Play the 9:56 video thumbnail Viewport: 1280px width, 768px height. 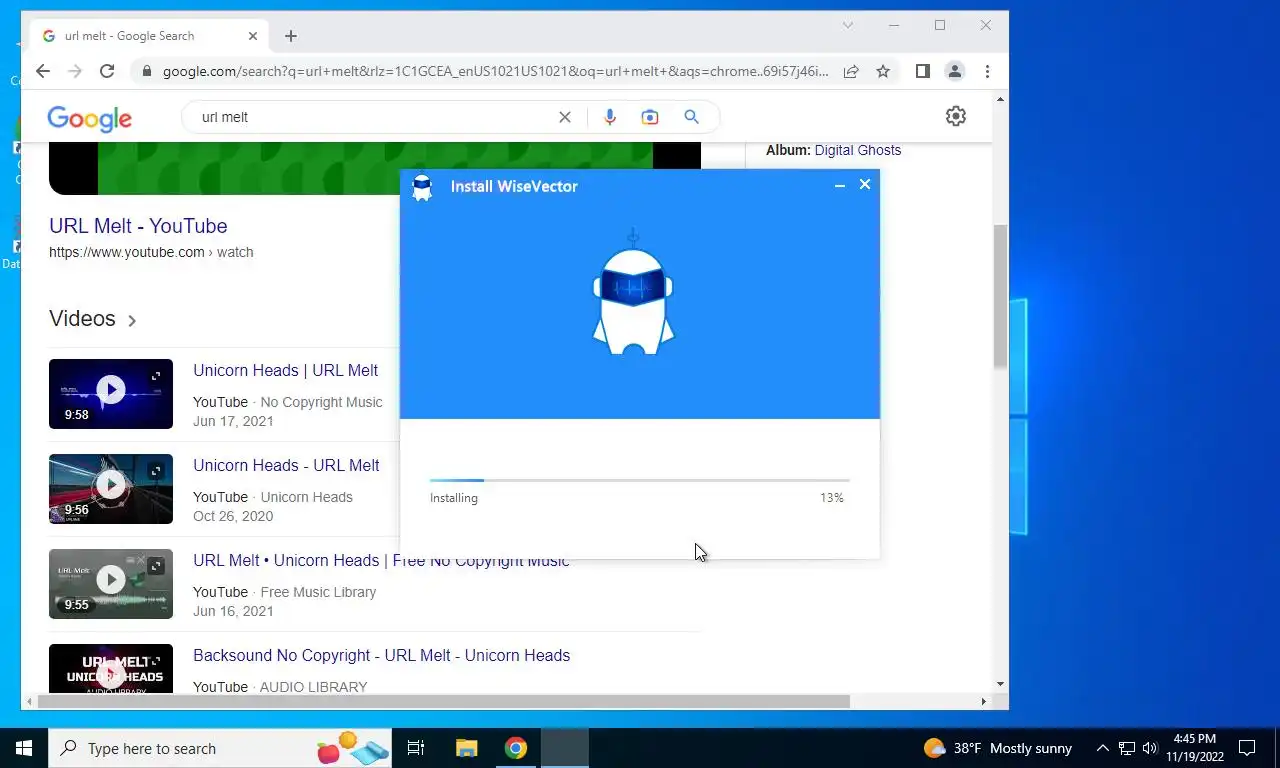tap(111, 489)
